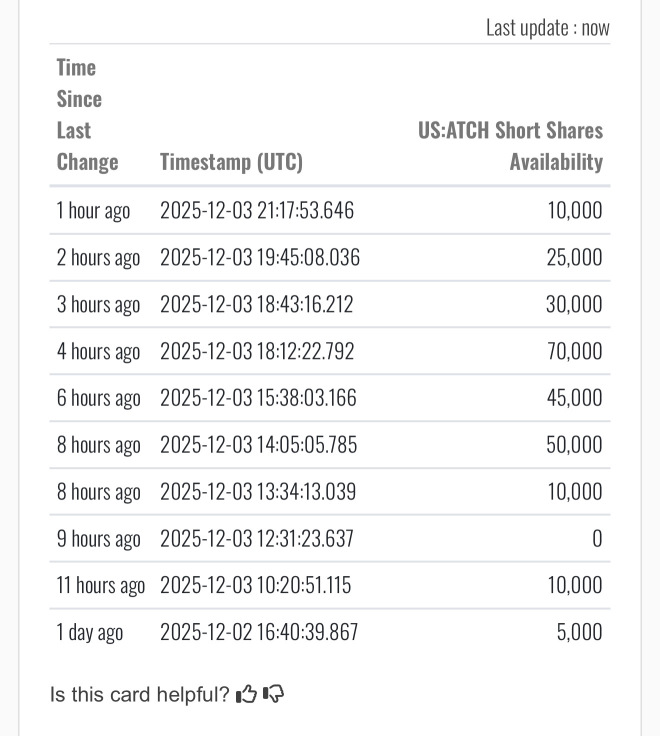Image resolution: width=660 pixels, height=736 pixels.
Task: Click the thumbs down not helpful icon
Action: [x=273, y=694]
